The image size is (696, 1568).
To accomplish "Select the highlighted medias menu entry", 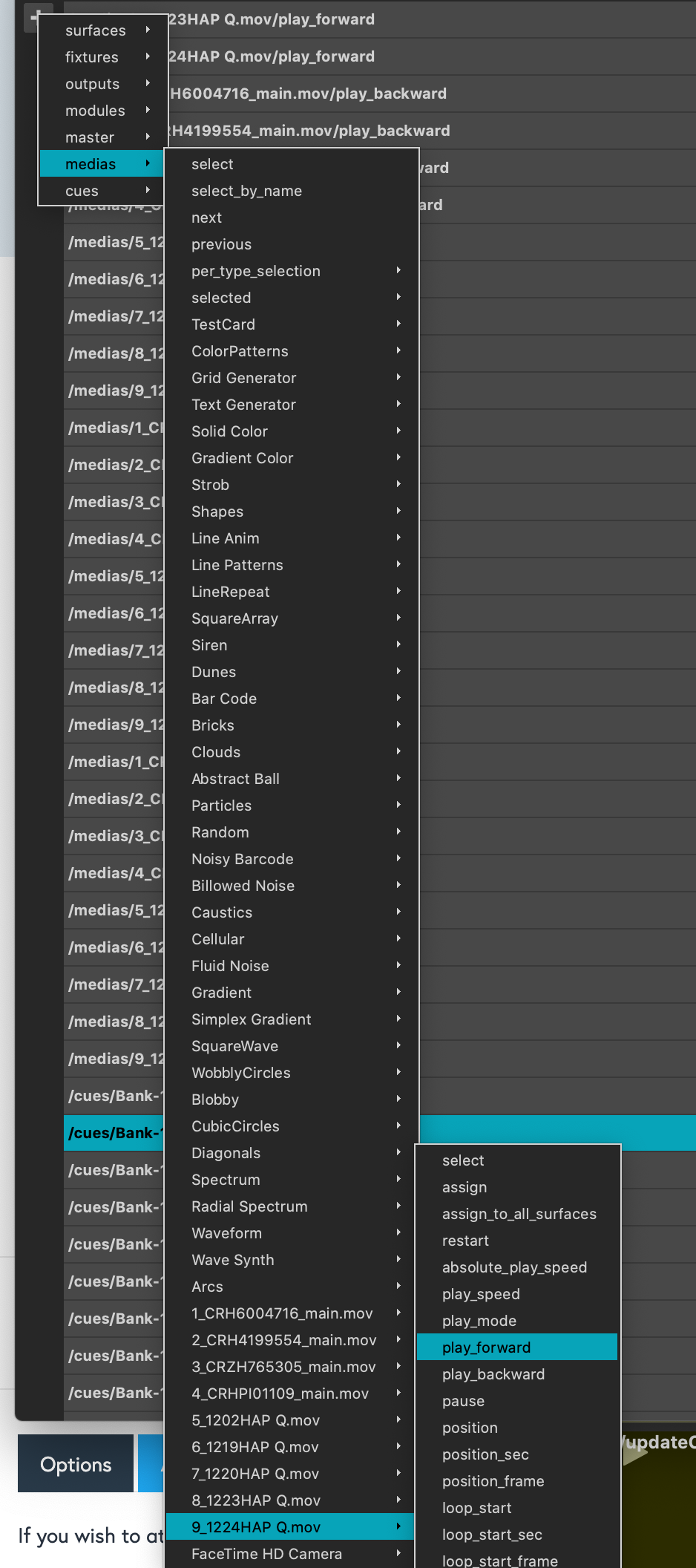I will [100, 164].
